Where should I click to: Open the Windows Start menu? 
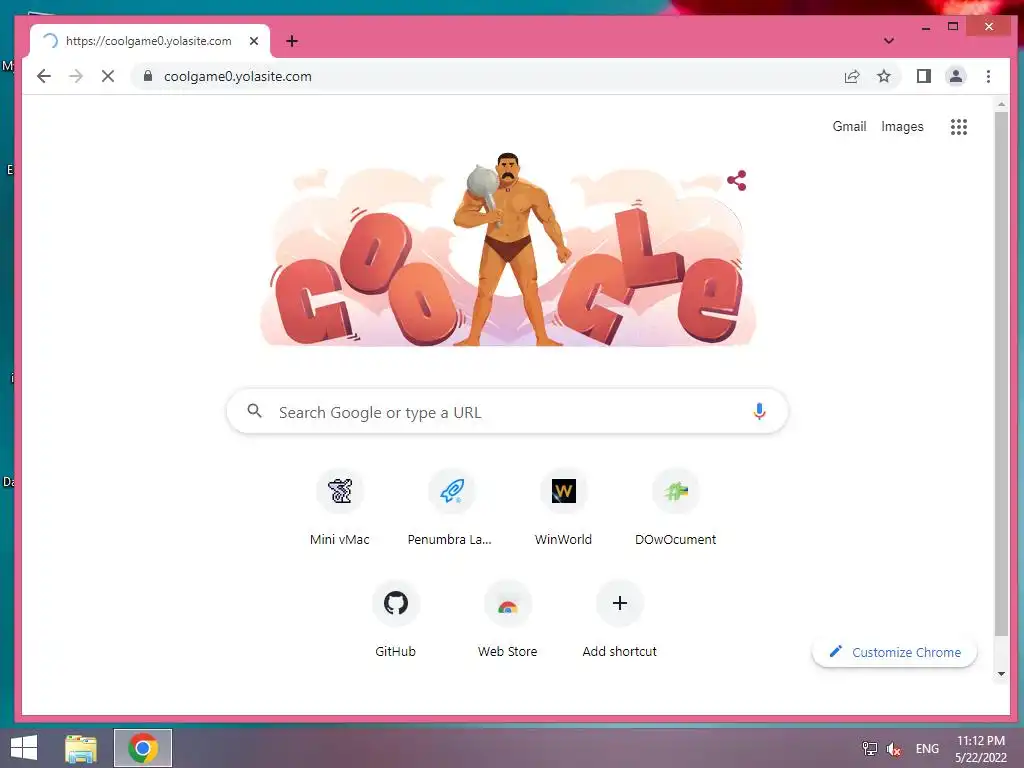point(24,748)
